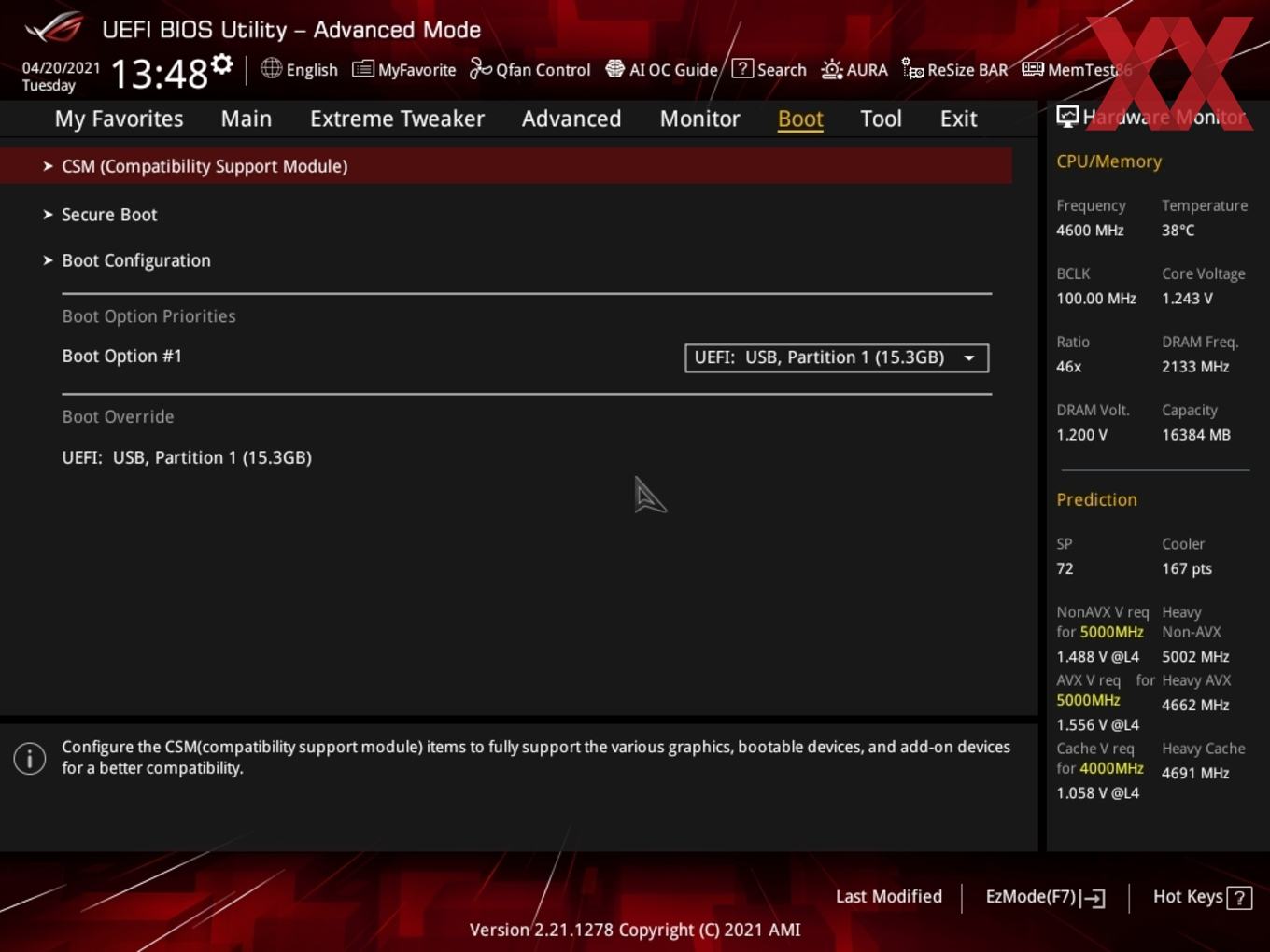The image size is (1270, 952).
Task: Click the EzMode exit arrow icon
Action: pyautogui.click(x=1094, y=898)
